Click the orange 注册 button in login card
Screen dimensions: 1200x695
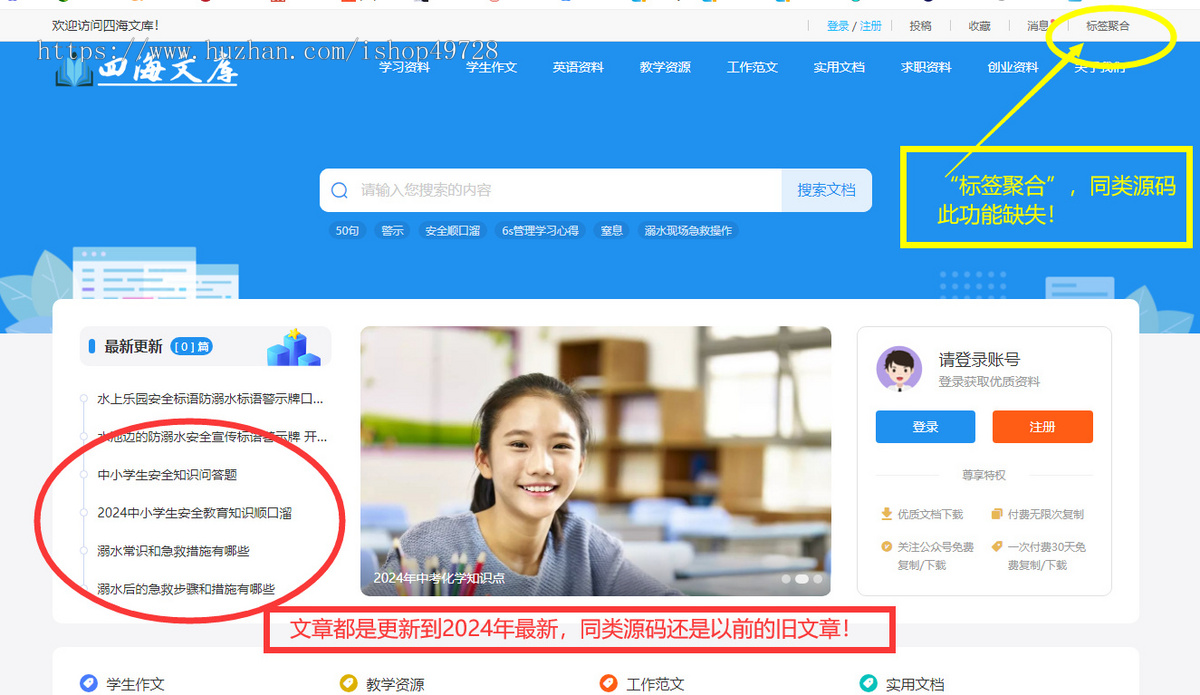pos(1042,426)
